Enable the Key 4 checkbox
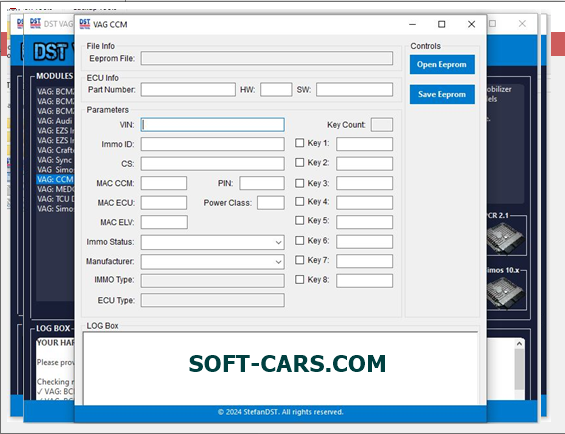565x434 pixels. tap(299, 202)
